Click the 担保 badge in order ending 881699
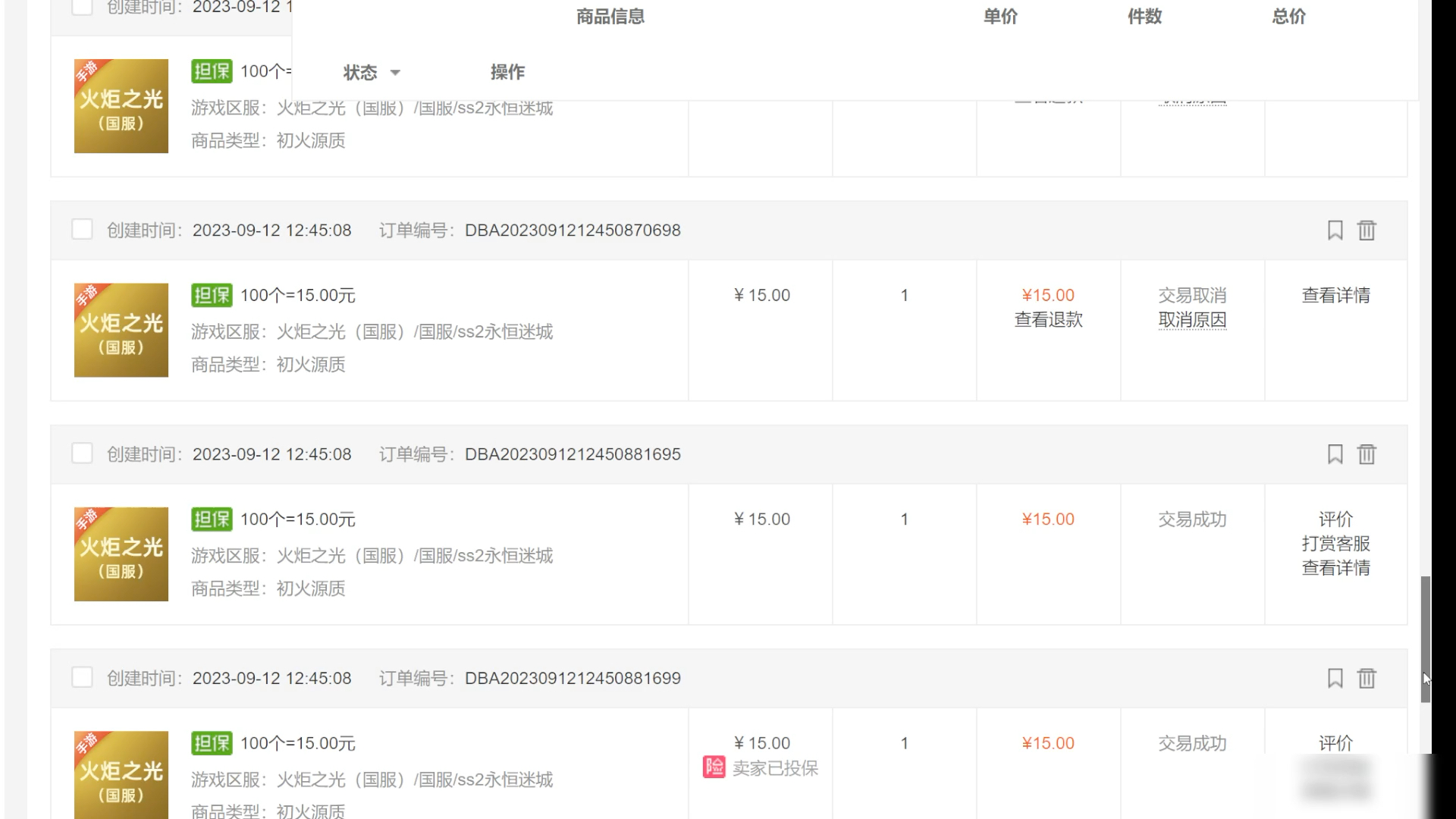1456x819 pixels. tap(212, 742)
